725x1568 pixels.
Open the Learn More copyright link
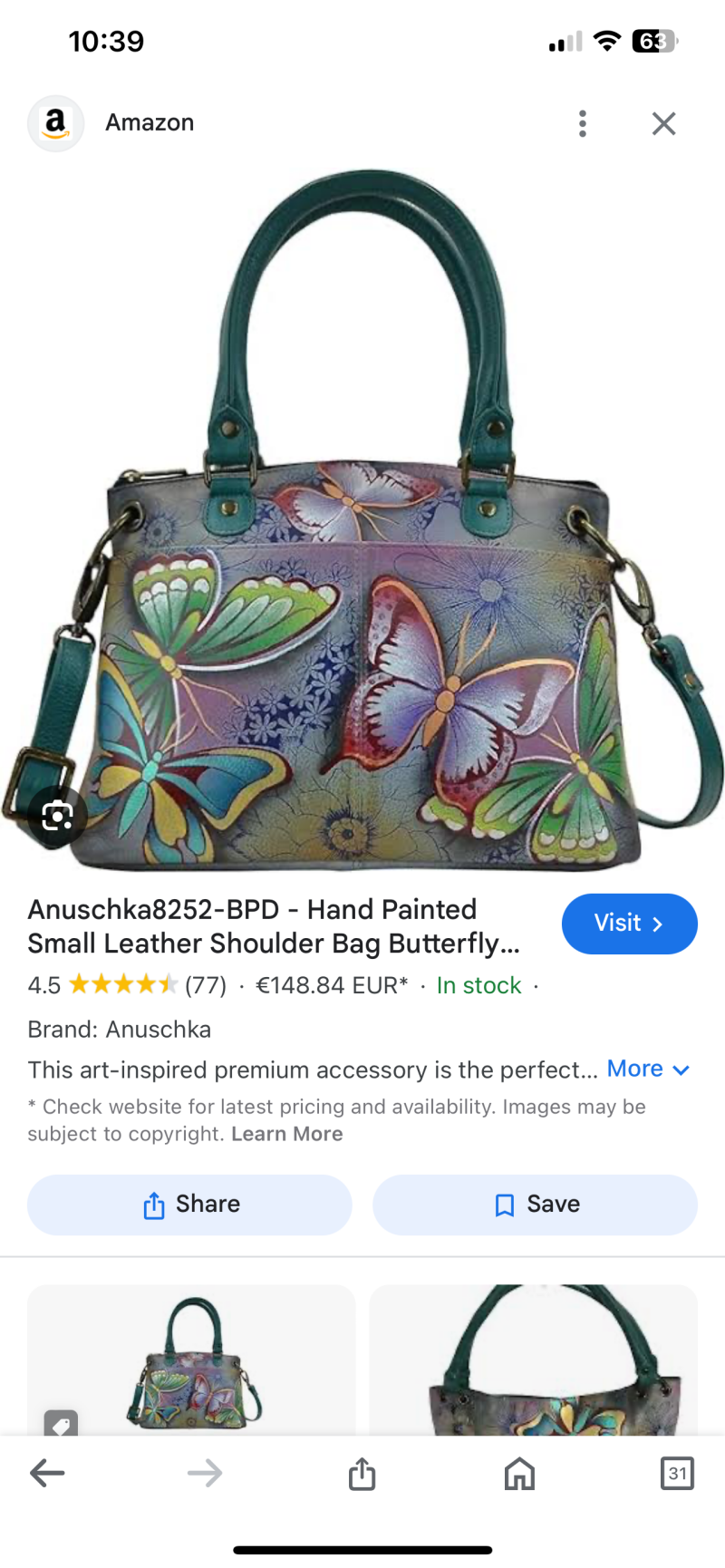pyautogui.click(x=287, y=1134)
